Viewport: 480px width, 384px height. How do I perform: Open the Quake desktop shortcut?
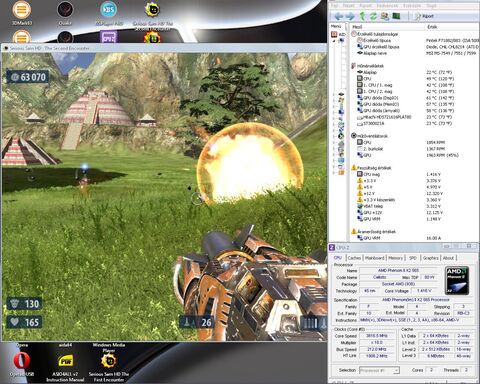tap(65, 13)
